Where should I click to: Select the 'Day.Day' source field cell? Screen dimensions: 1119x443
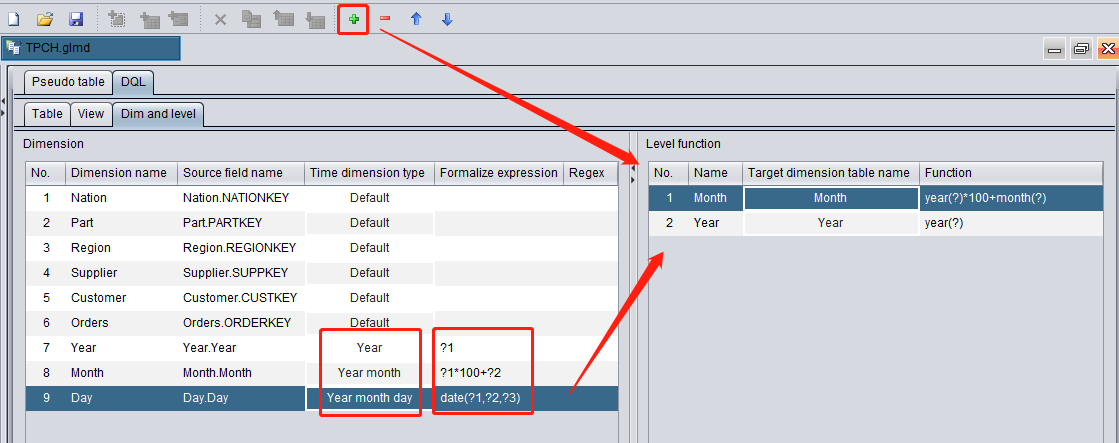(240, 397)
